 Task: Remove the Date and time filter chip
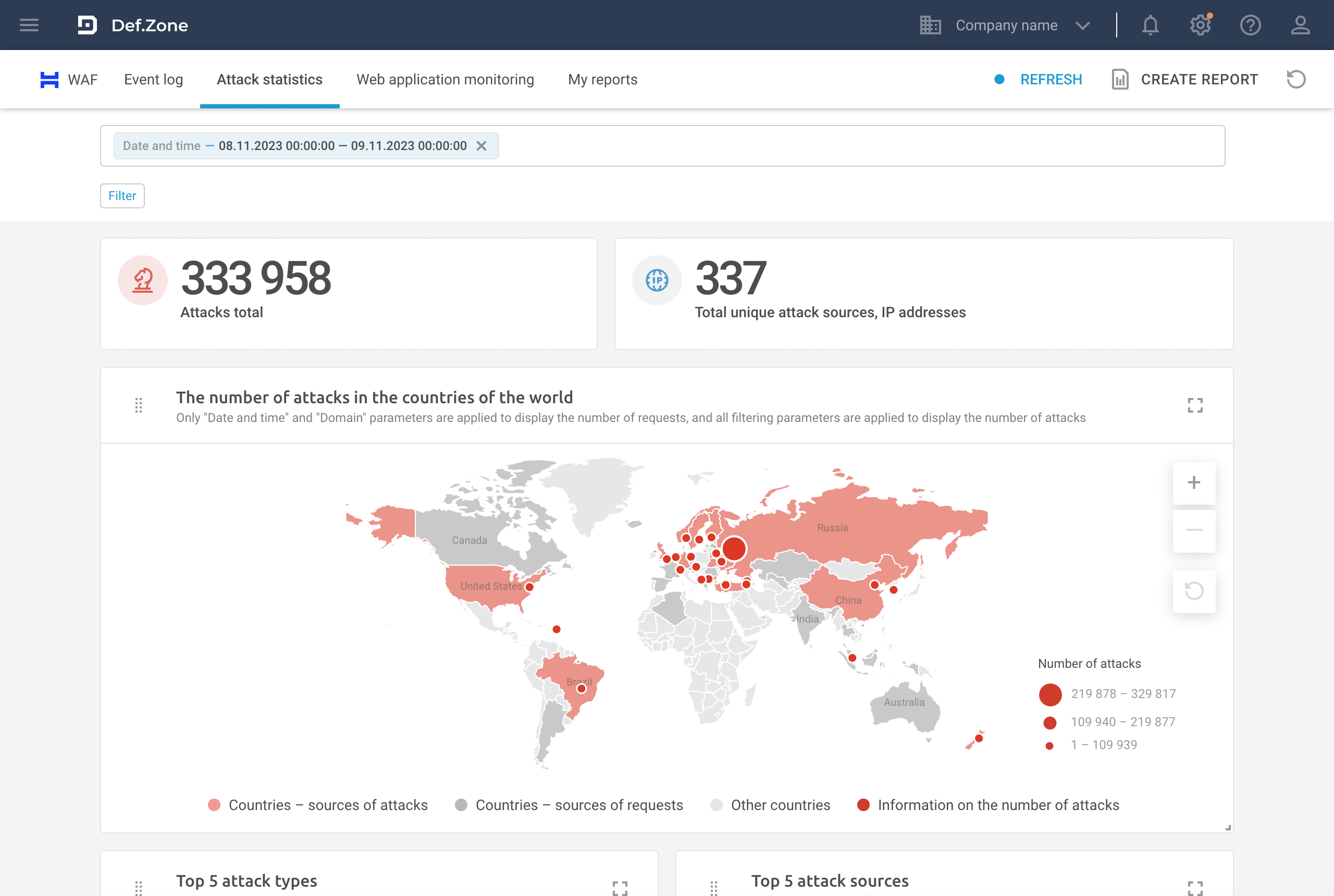click(481, 146)
